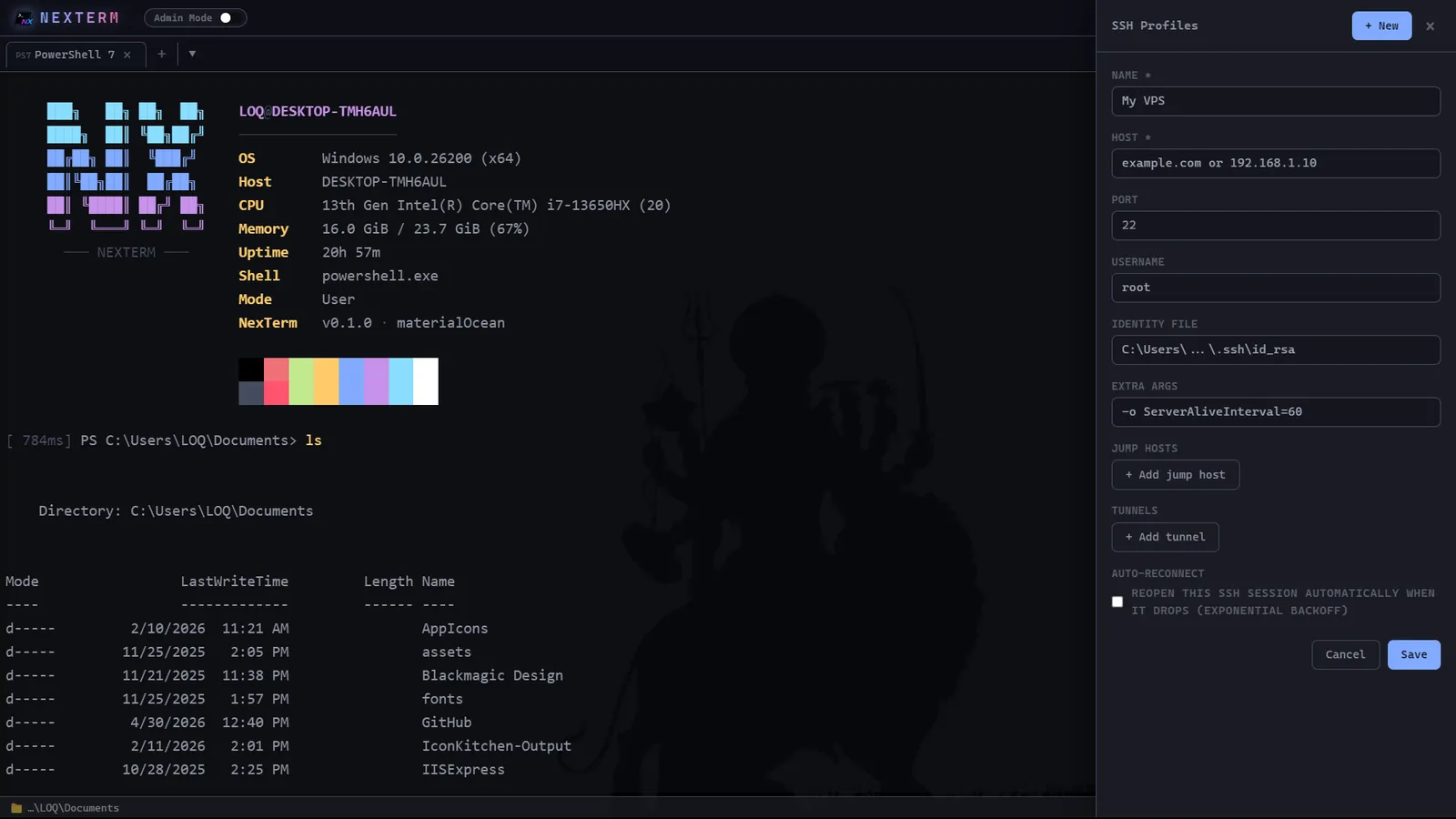Click the Identity File path field

[x=1275, y=349]
